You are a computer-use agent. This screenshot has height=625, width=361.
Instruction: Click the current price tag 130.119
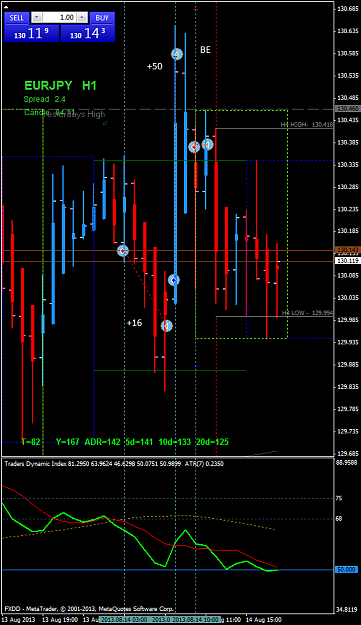[x=348, y=261]
